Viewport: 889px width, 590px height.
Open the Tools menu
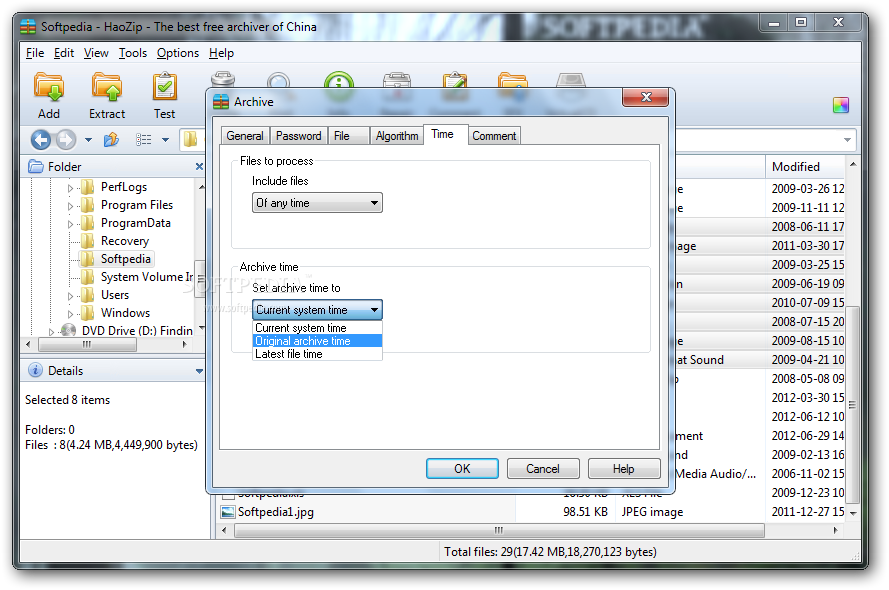(x=133, y=53)
